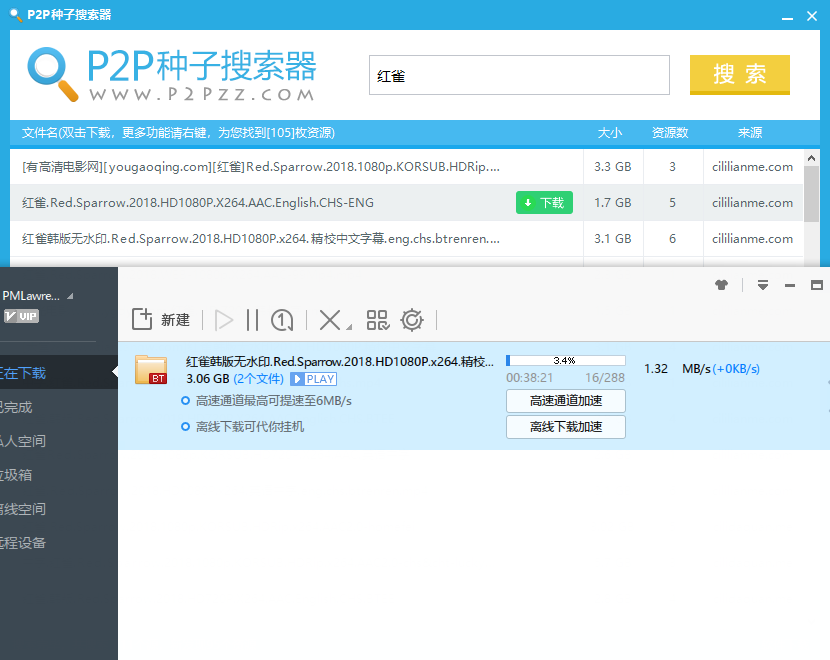Screen dimensions: 830x660
Task: Click the 离线下载加速 offline acceleration button
Action: pyautogui.click(x=565, y=427)
